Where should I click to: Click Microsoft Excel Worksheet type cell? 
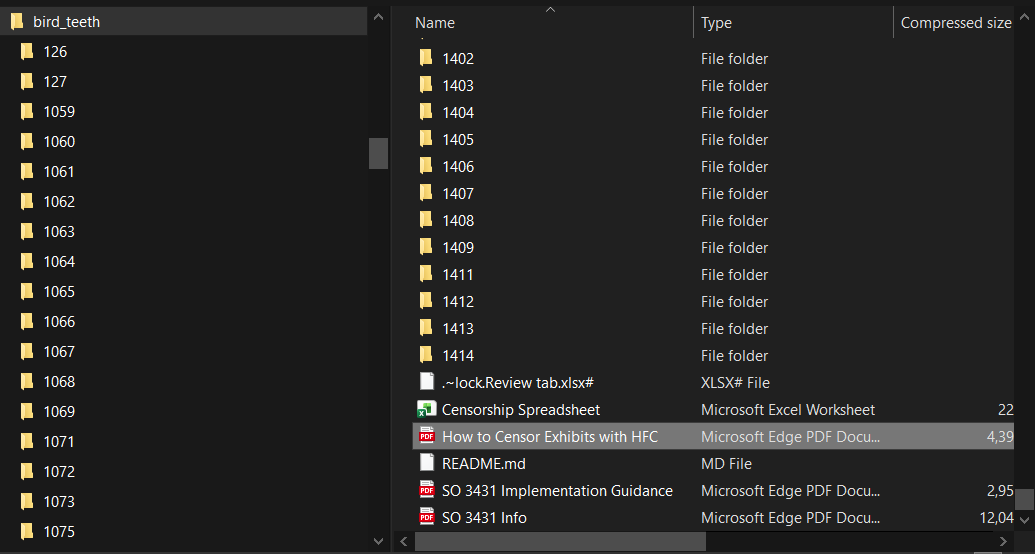[x=788, y=410]
